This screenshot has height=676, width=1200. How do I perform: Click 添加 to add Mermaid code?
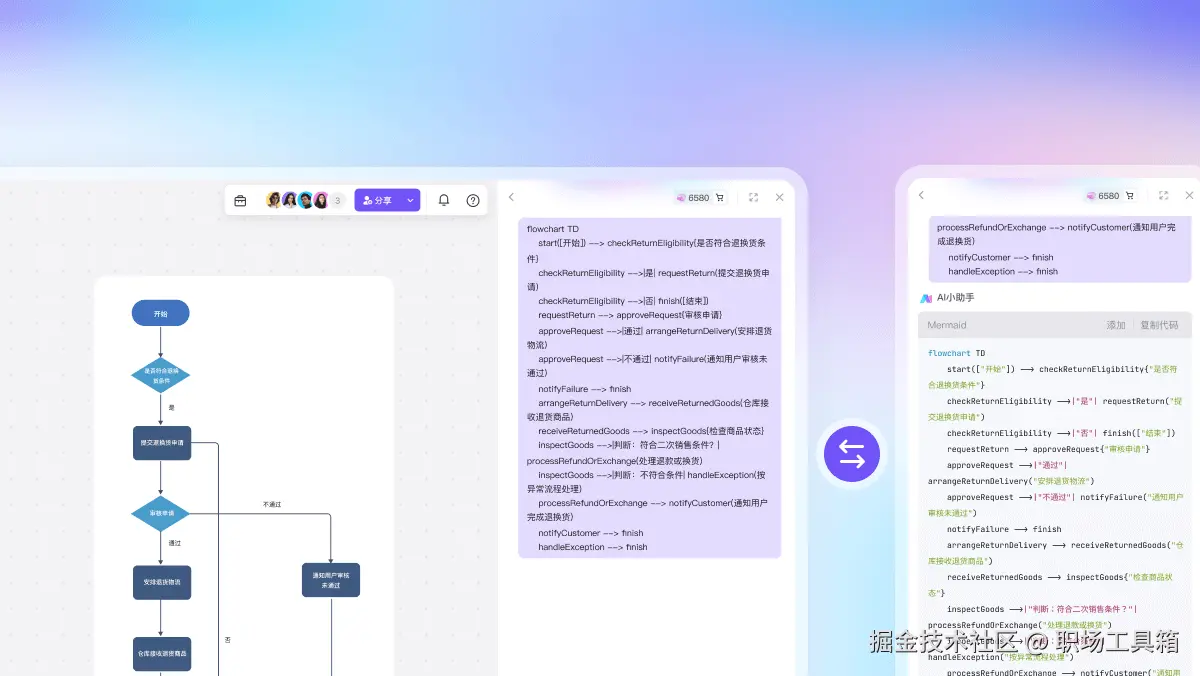pos(1116,325)
